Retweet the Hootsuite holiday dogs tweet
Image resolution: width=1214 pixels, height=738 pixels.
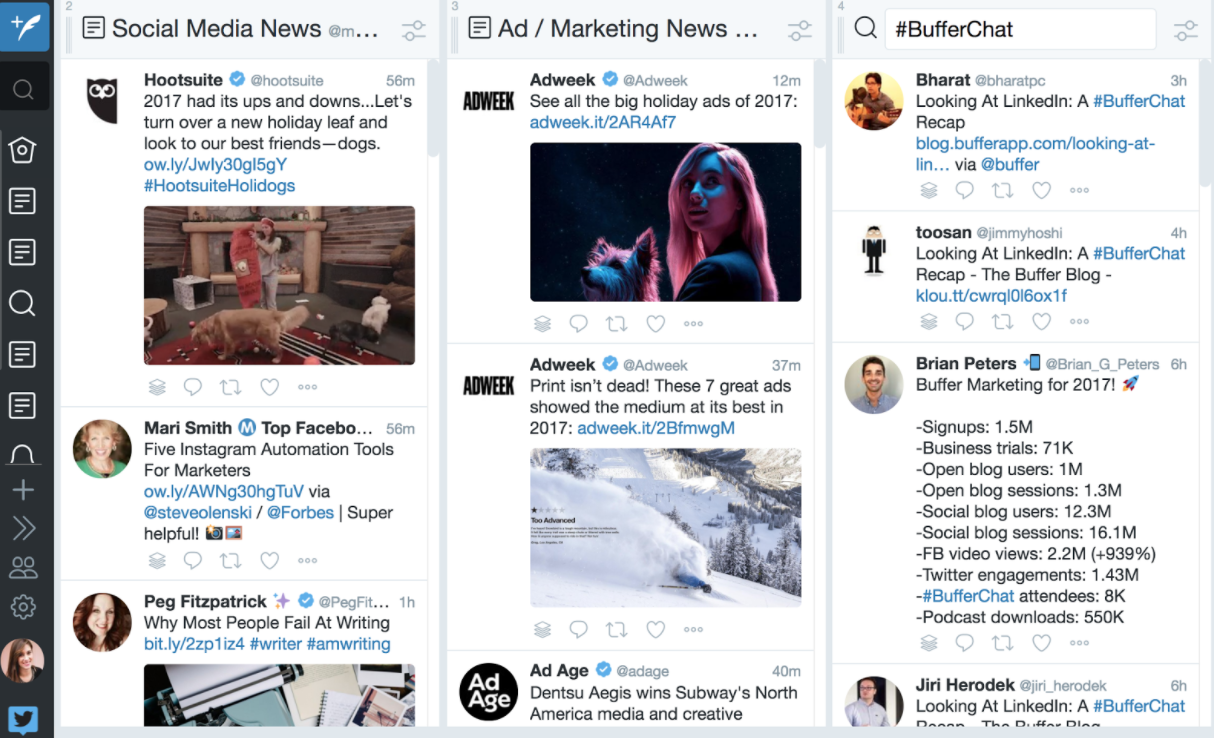tap(231, 386)
